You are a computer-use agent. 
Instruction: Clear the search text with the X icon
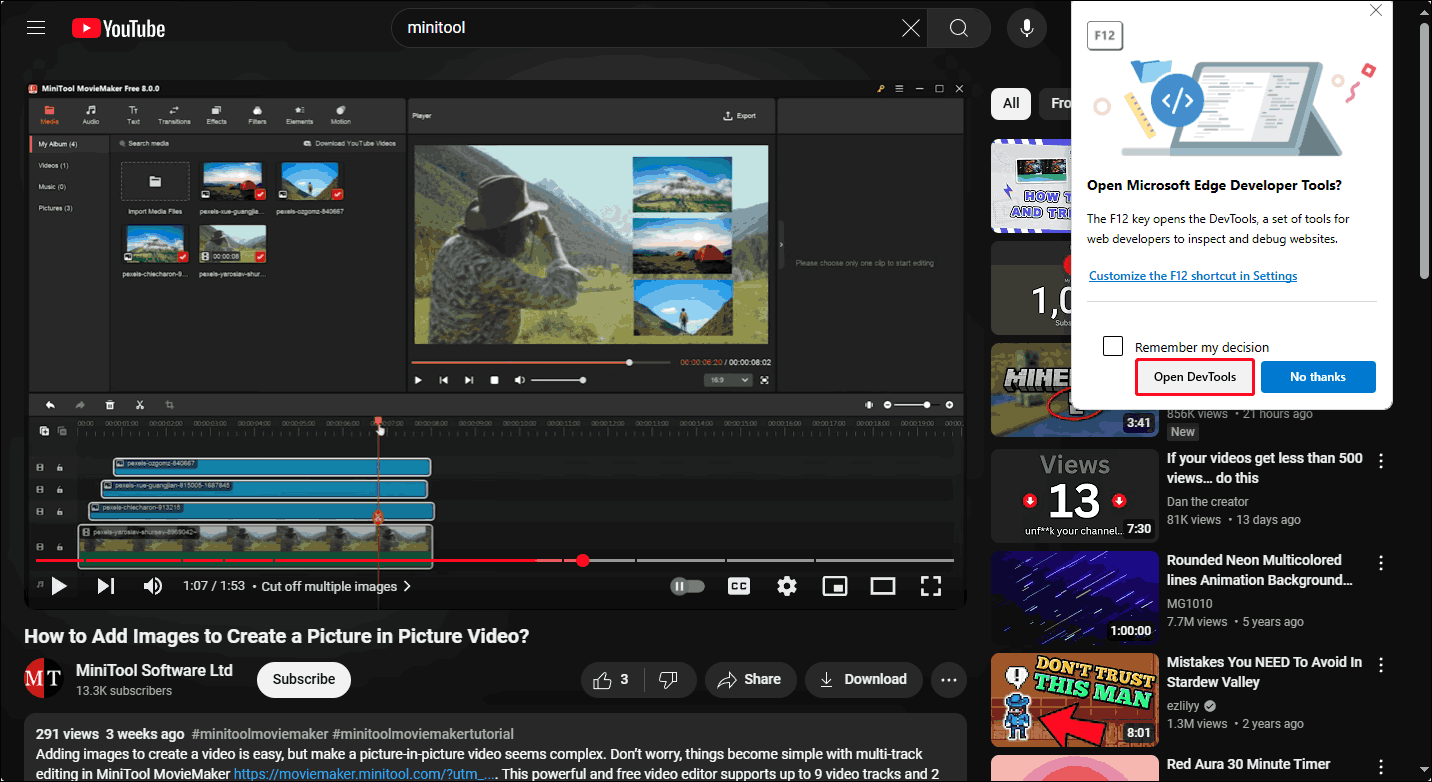911,28
